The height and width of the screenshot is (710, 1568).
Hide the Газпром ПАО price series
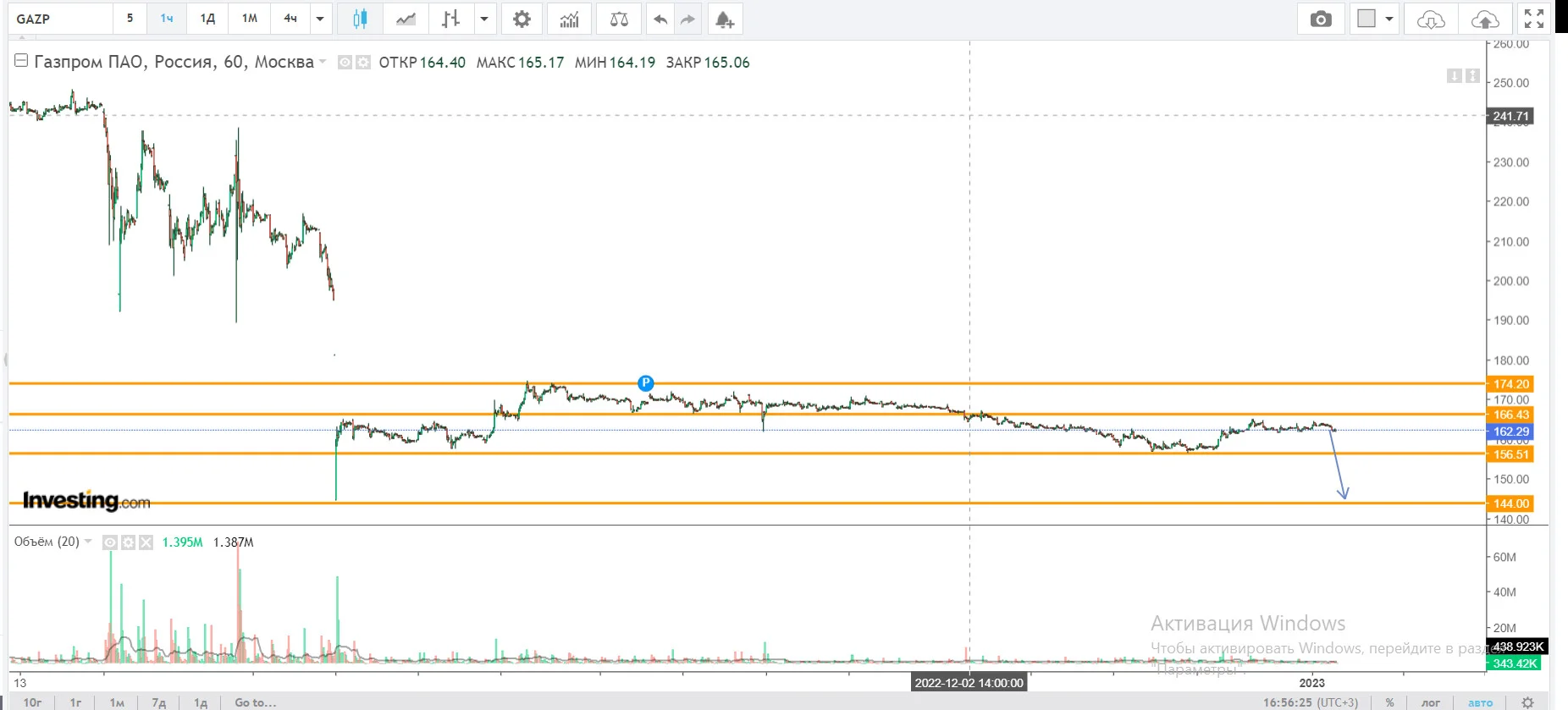click(345, 63)
